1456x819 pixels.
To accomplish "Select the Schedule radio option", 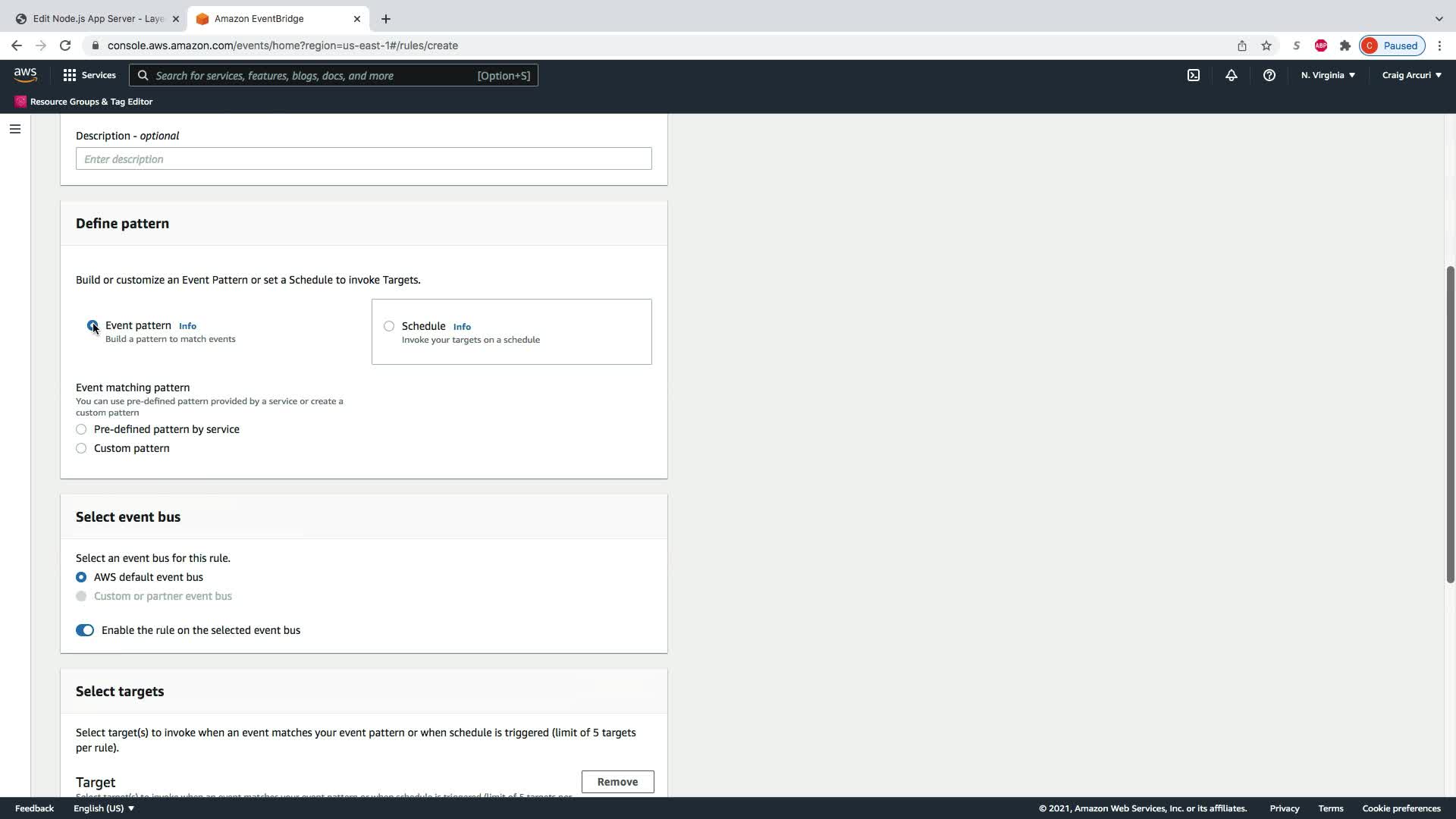I will [x=389, y=326].
